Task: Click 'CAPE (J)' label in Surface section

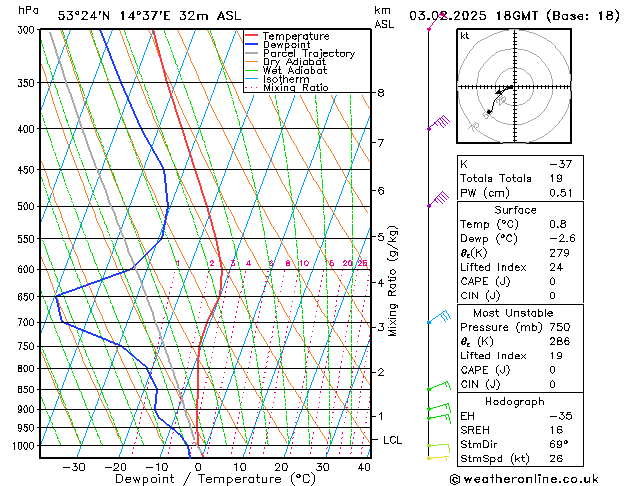Action: tap(485, 281)
